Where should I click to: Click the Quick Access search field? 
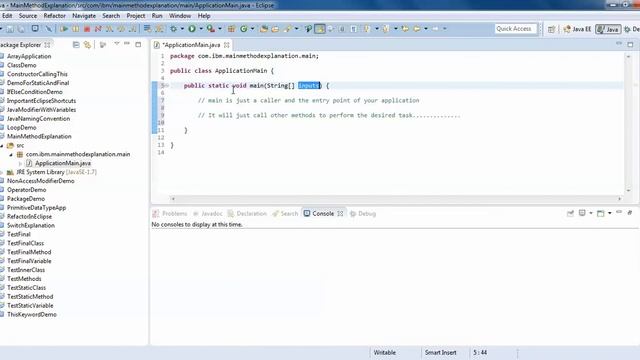pyautogui.click(x=515, y=29)
